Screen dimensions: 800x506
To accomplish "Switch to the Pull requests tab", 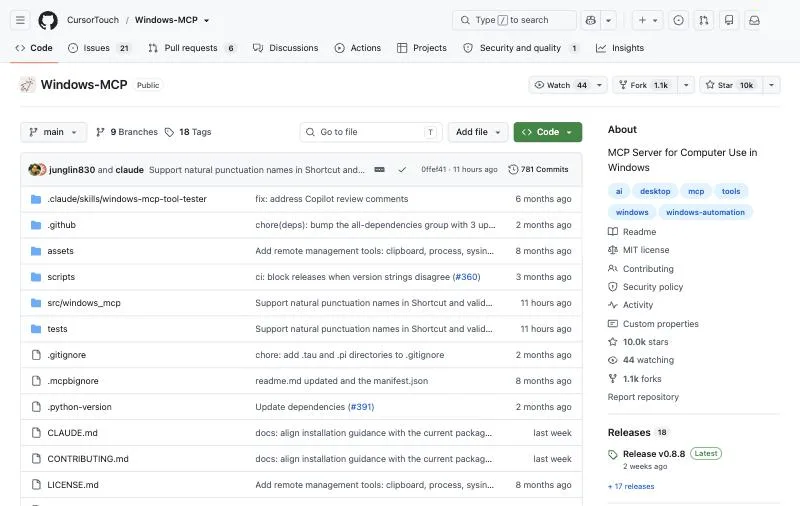I will click(192, 48).
